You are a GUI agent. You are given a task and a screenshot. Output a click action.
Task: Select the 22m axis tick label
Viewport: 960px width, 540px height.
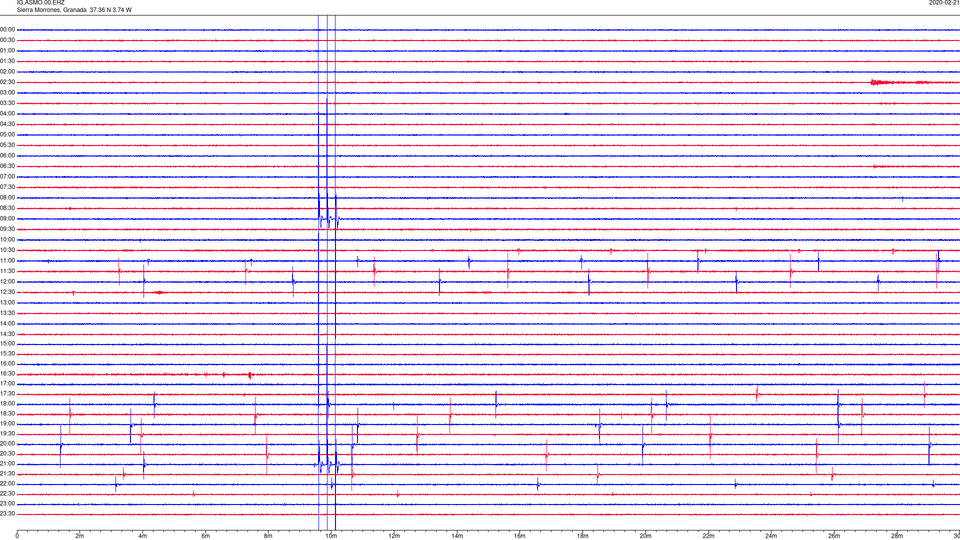[x=708, y=536]
